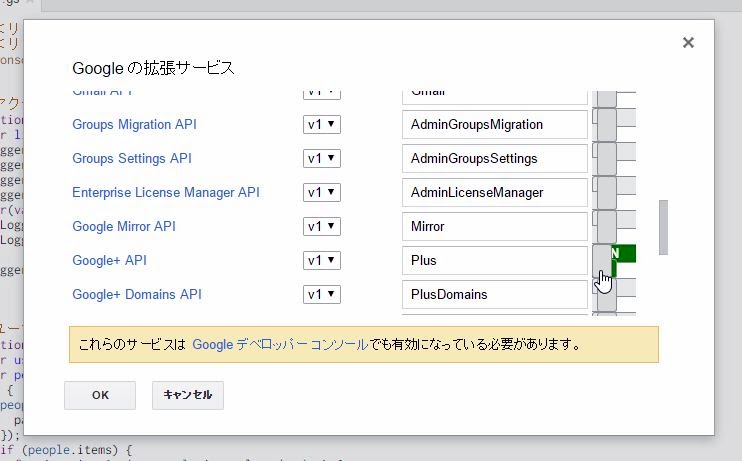Click the Mirror identifier text field
Image resolution: width=742 pixels, height=461 pixels.
(x=494, y=226)
